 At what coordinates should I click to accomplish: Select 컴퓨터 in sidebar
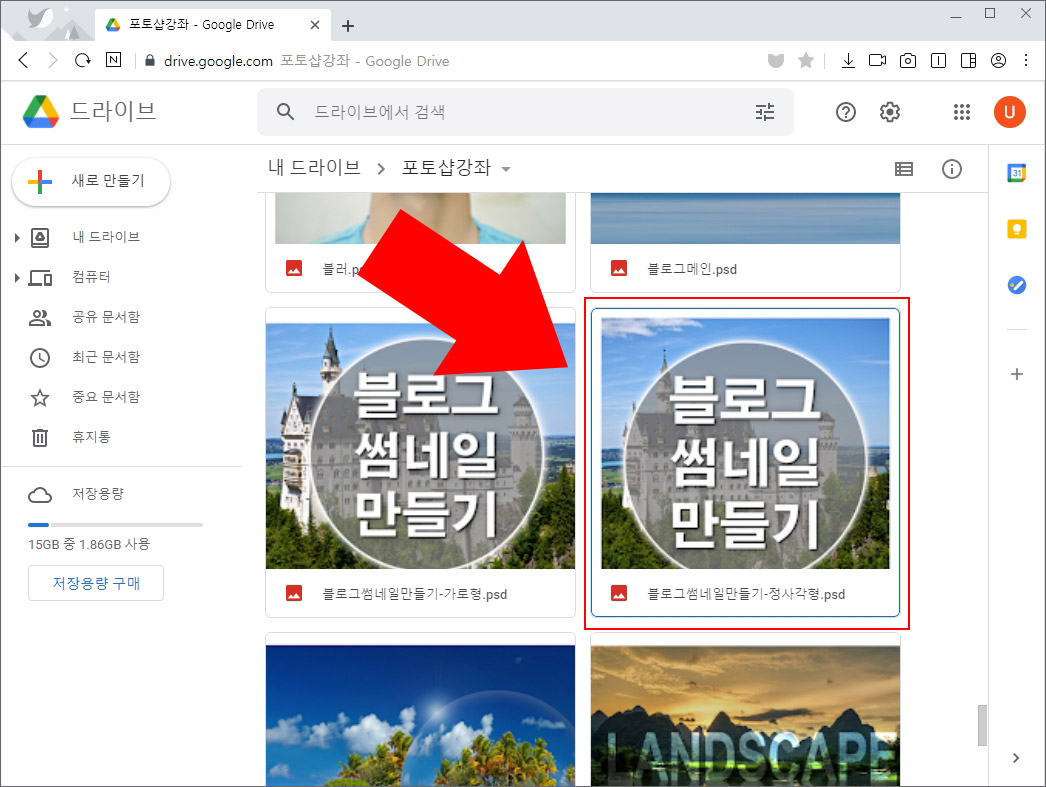[x=91, y=277]
